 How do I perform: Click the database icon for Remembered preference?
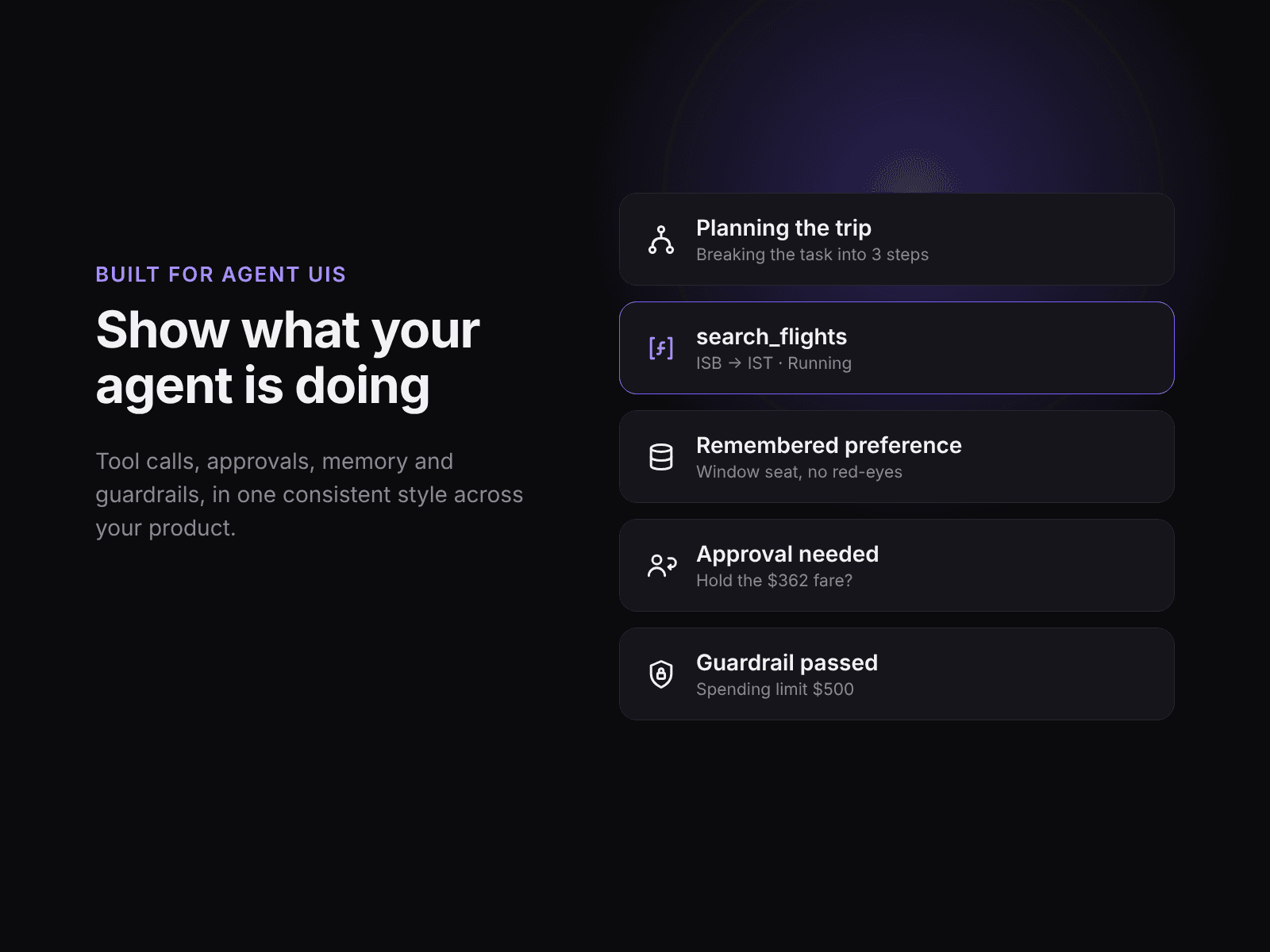coord(661,457)
